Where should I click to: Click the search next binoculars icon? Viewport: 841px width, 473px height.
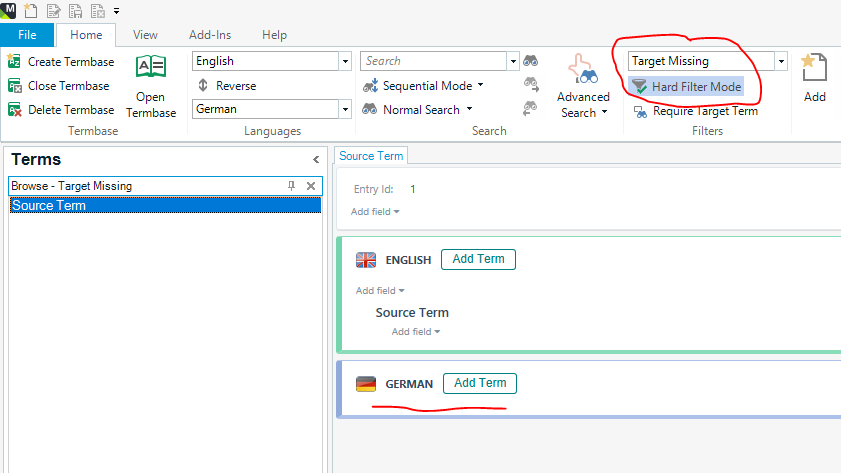[531, 84]
